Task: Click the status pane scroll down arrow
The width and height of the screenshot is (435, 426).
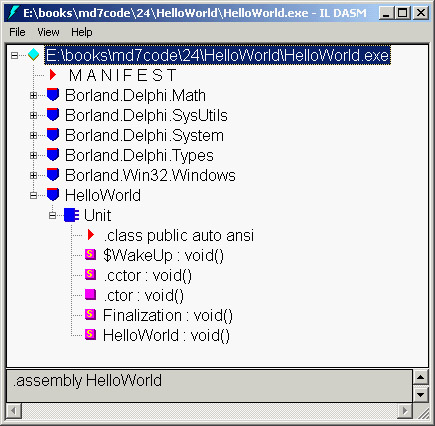Action: (x=420, y=394)
